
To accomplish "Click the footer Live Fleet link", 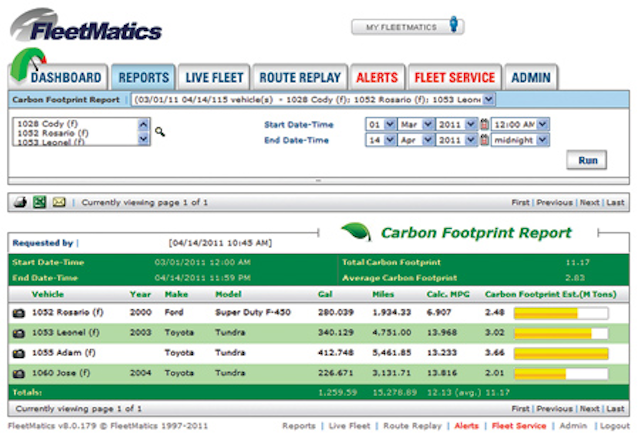I will click(349, 426).
